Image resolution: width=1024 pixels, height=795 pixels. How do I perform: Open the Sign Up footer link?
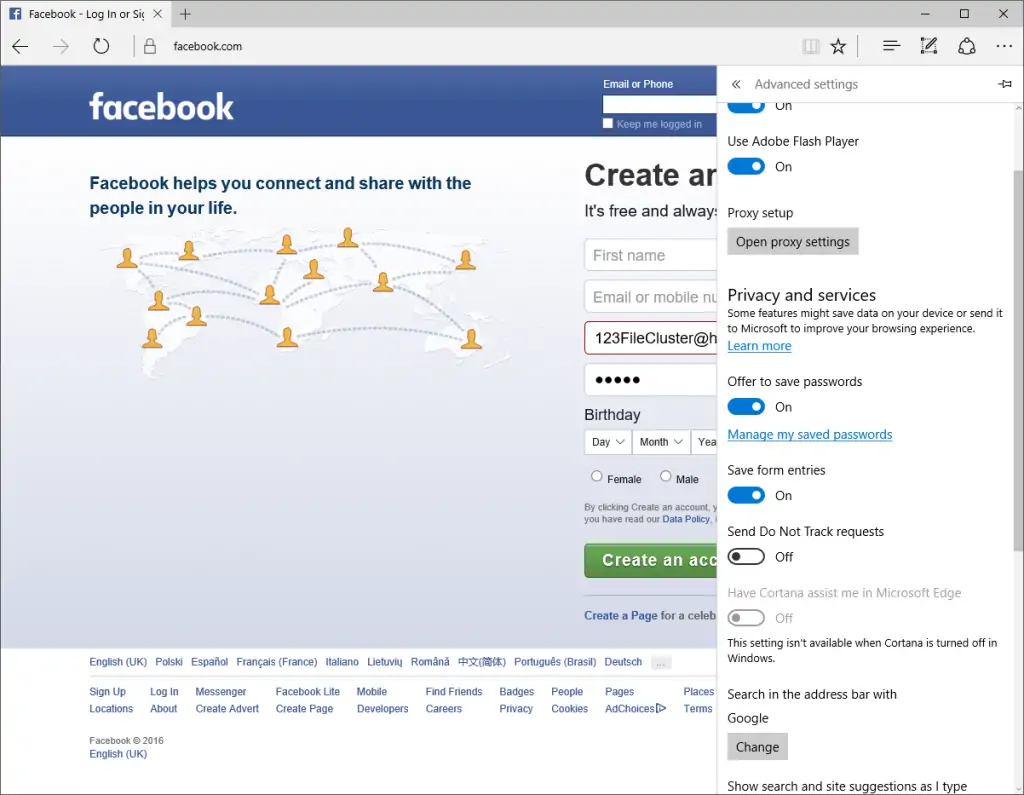pos(107,691)
